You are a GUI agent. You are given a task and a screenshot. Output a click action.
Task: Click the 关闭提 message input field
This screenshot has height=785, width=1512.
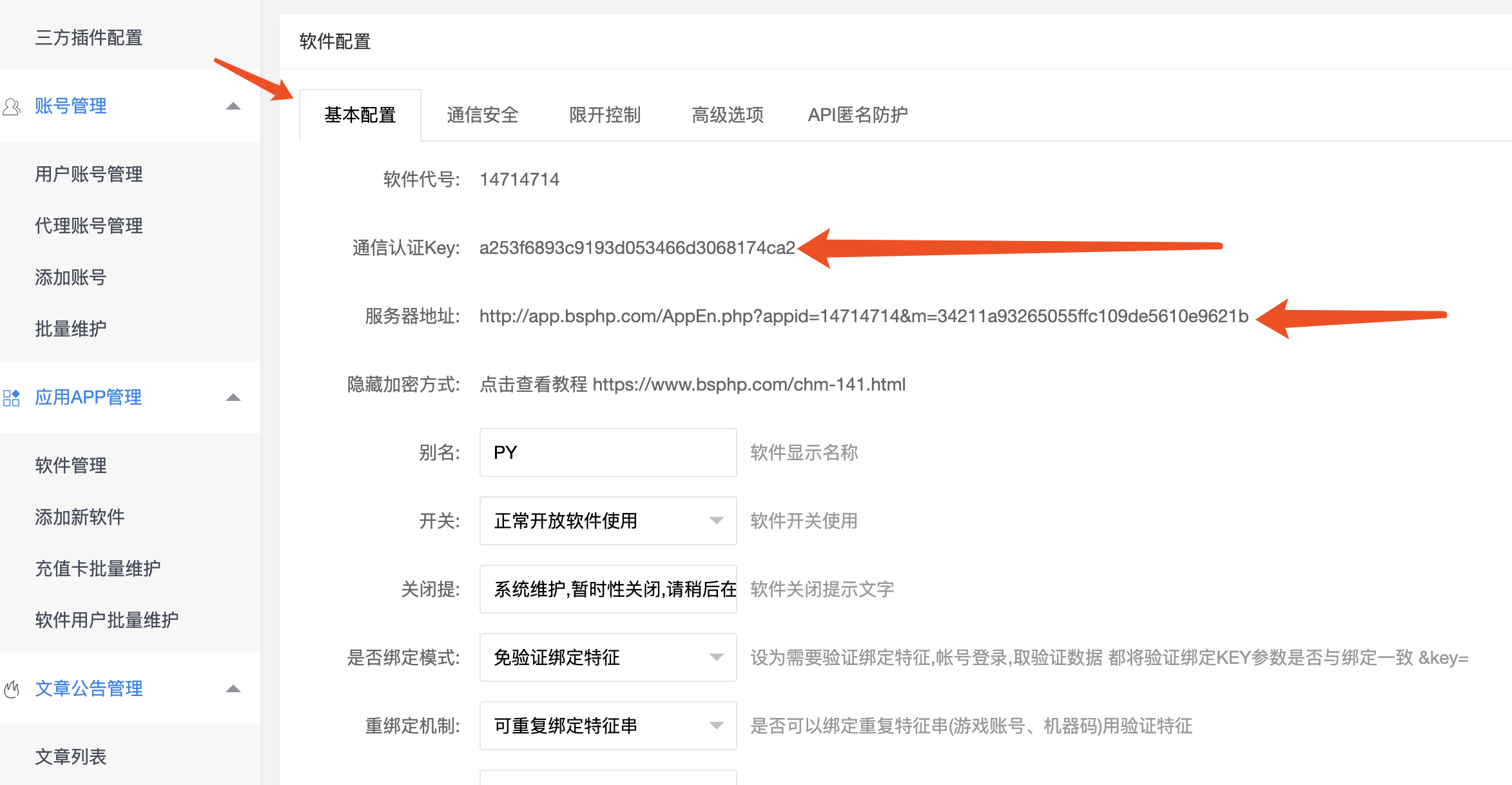pos(608,589)
